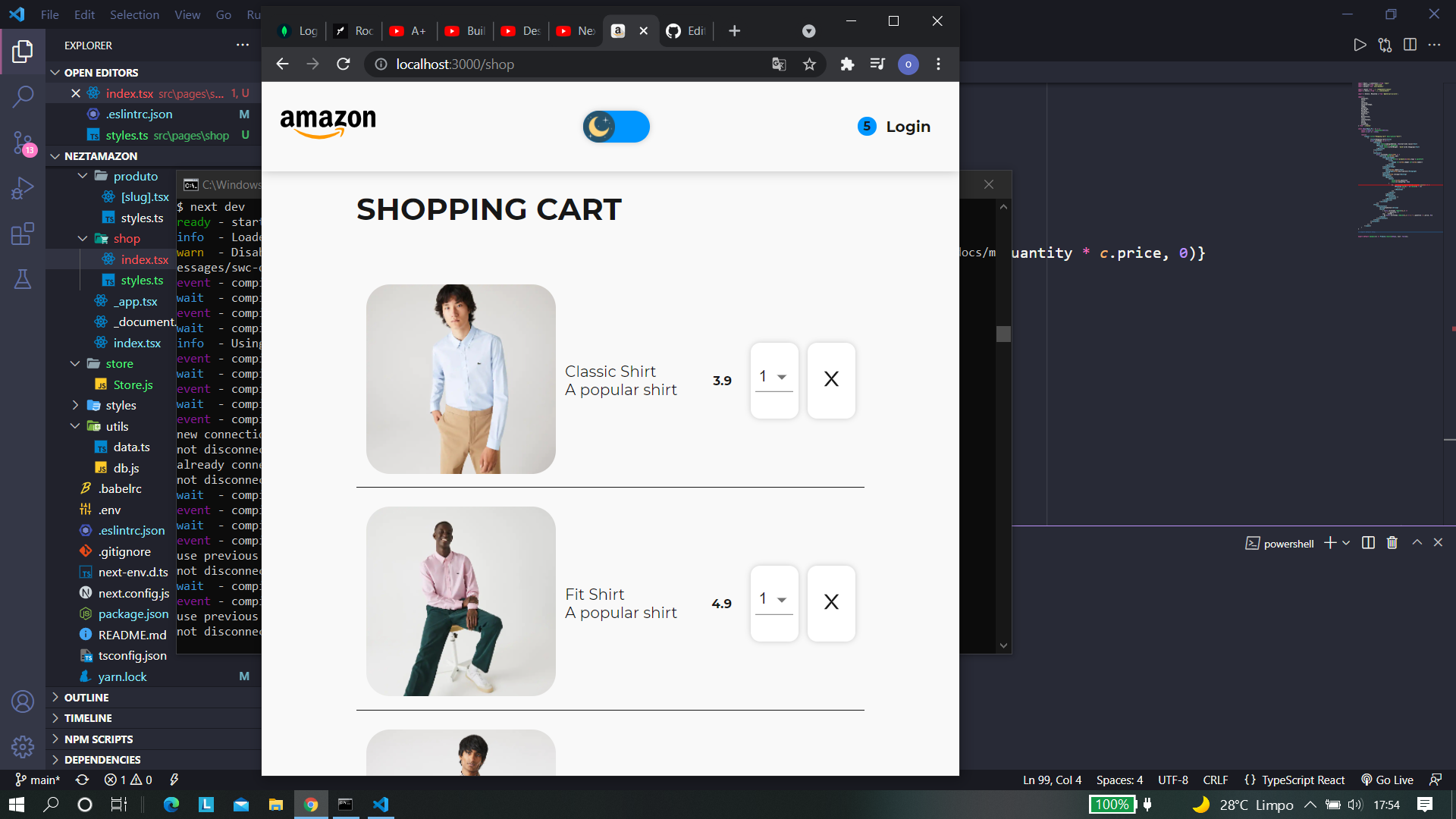Viewport: 1456px width, 819px height.
Task: Add a new terminal with plus icon
Action: 1330,543
